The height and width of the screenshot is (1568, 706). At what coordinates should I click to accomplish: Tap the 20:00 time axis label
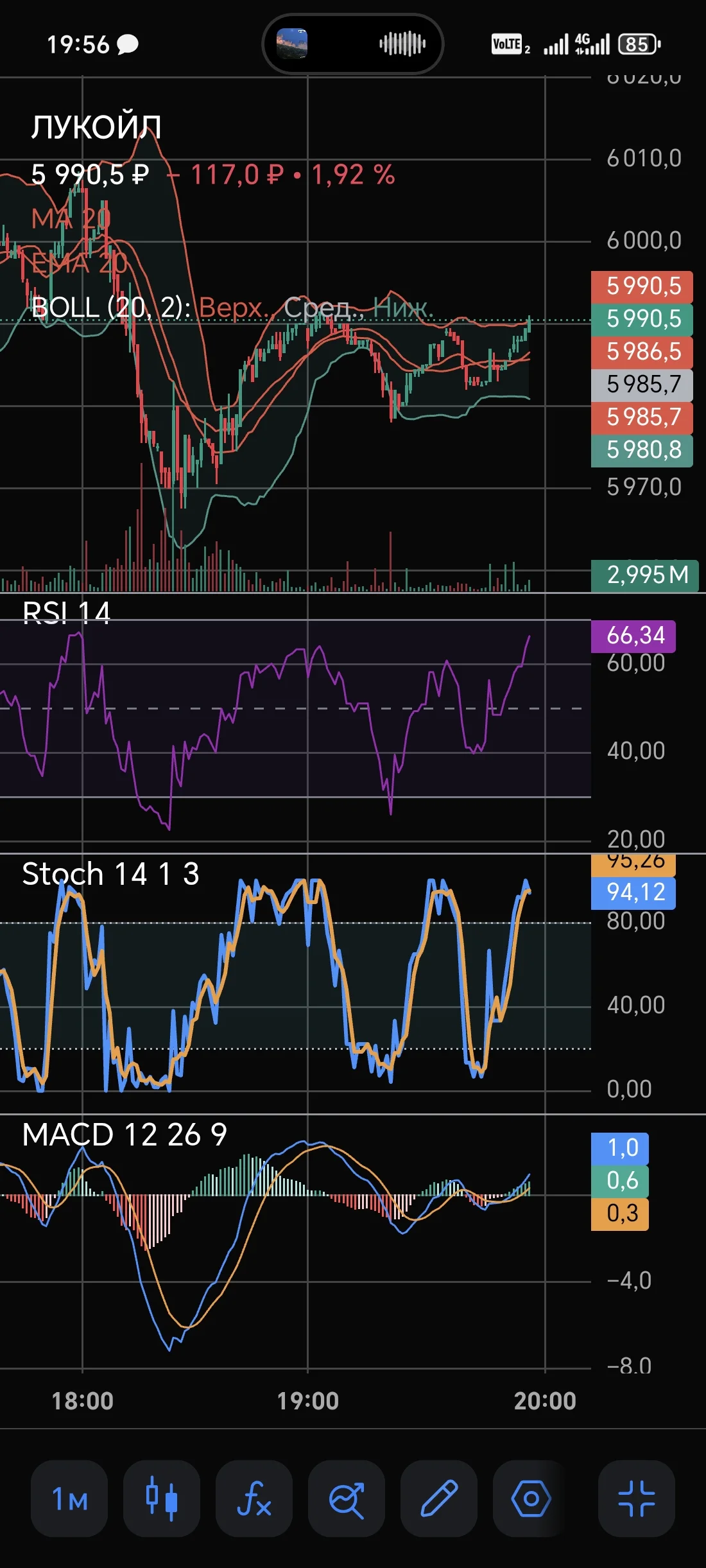click(545, 1401)
